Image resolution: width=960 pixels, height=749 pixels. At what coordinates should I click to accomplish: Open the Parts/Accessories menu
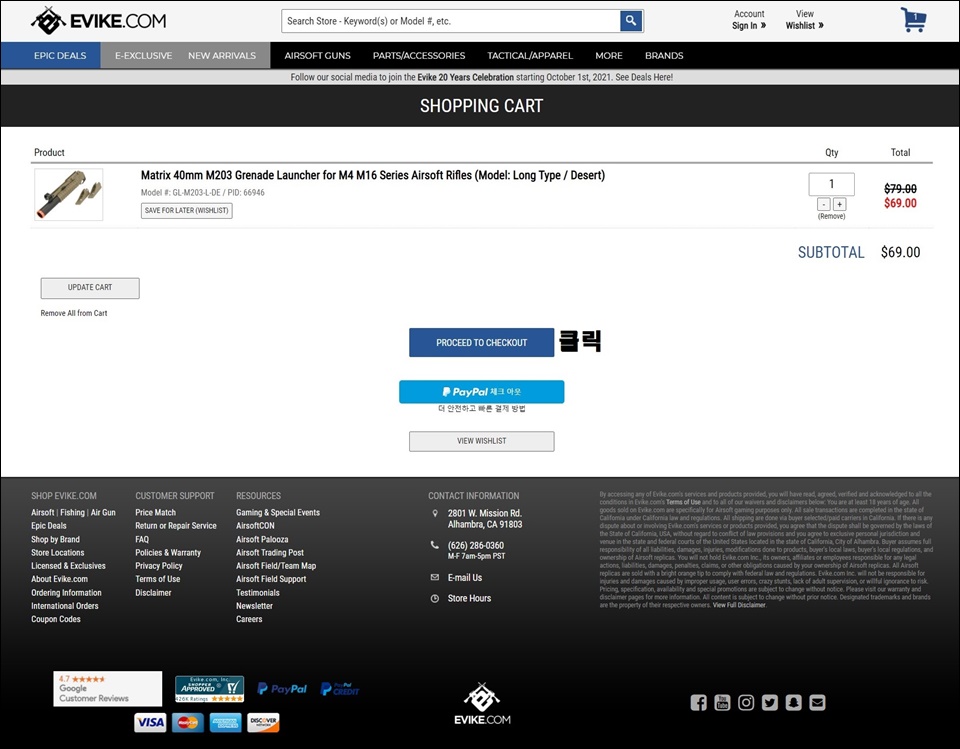(419, 55)
